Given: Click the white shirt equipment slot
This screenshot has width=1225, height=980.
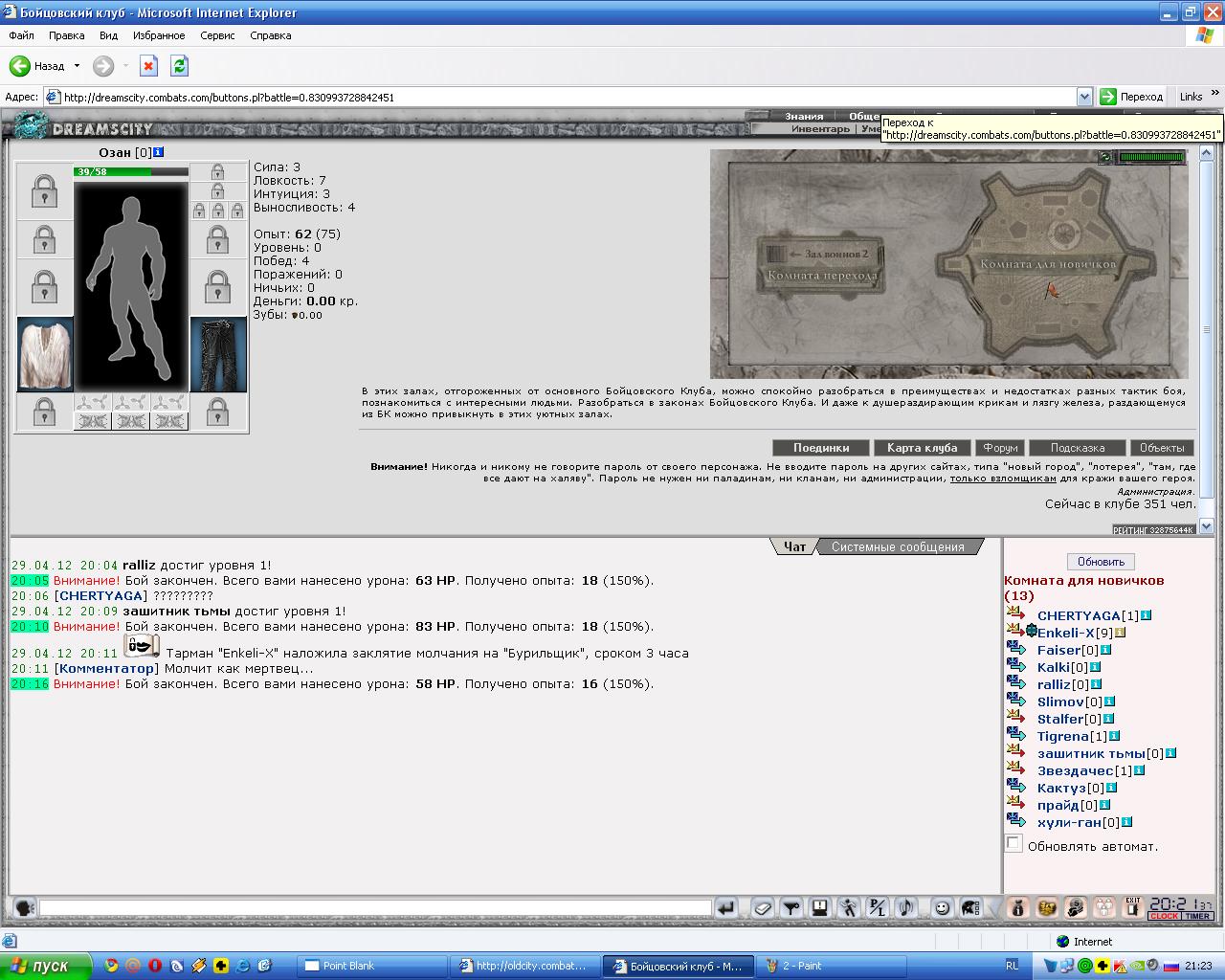Looking at the screenshot, I should 45,354.
